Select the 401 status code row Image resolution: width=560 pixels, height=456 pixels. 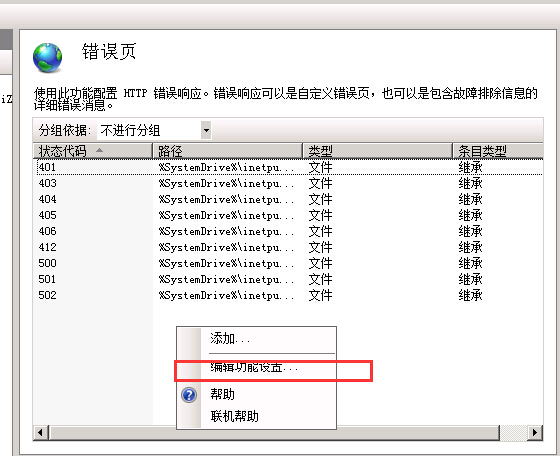click(x=289, y=167)
